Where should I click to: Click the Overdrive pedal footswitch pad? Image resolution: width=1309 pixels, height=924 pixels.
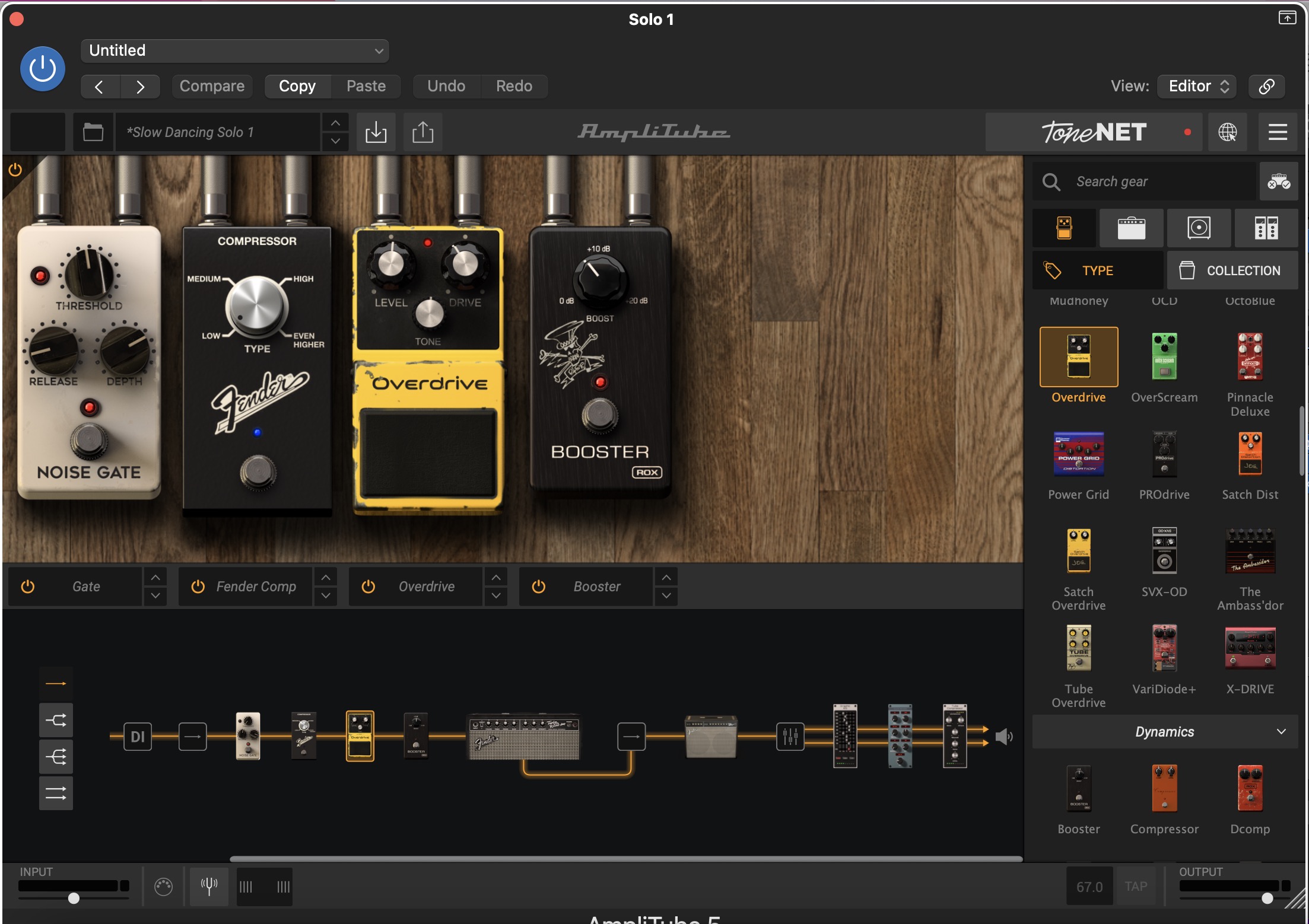point(428,452)
